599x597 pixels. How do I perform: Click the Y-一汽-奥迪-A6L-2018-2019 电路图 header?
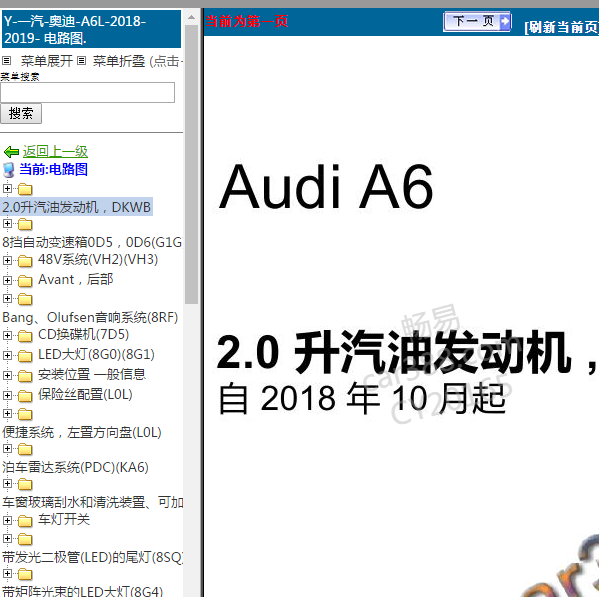[x=91, y=29]
